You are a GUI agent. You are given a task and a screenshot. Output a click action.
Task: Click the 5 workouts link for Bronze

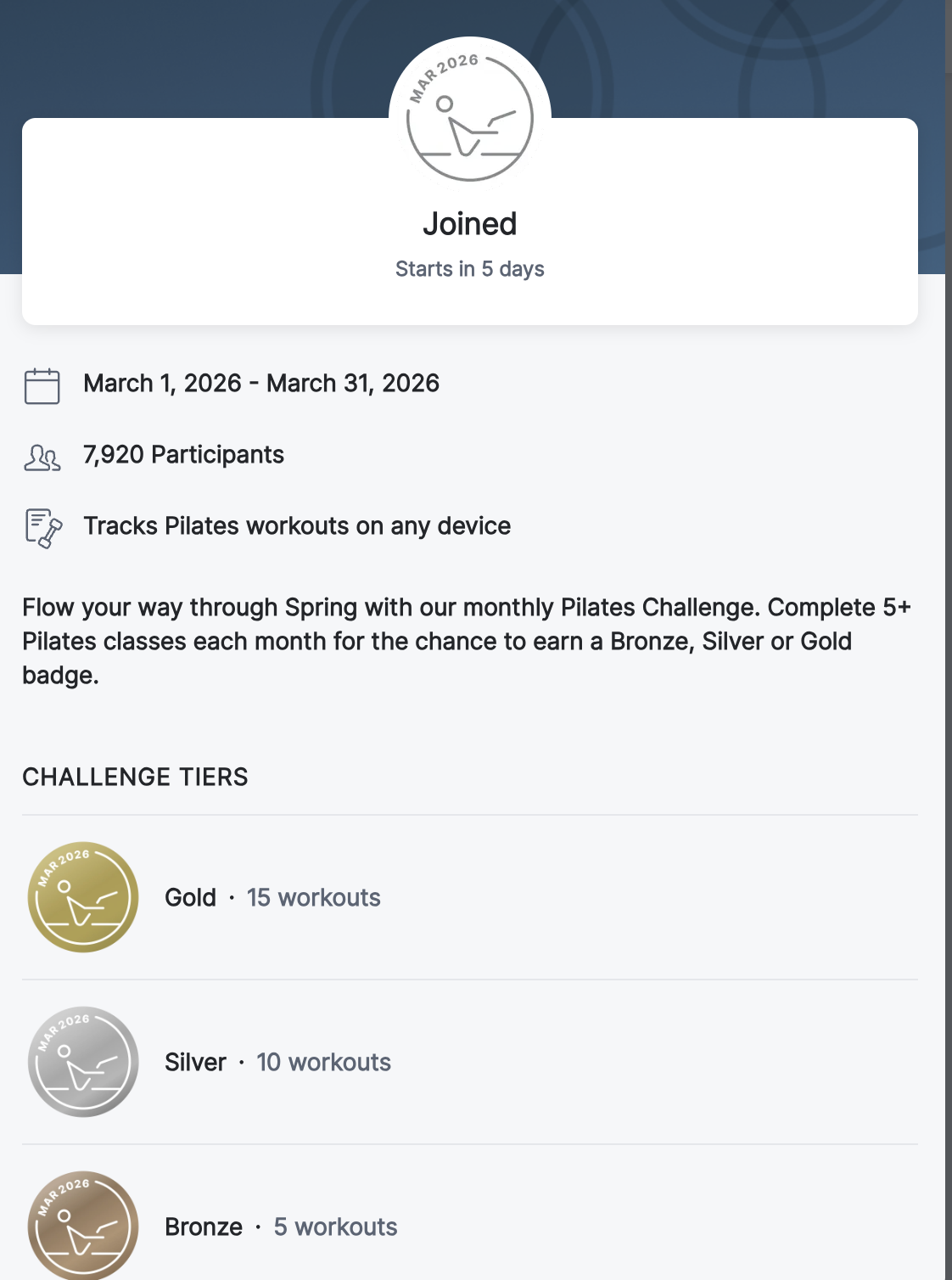click(x=335, y=1226)
